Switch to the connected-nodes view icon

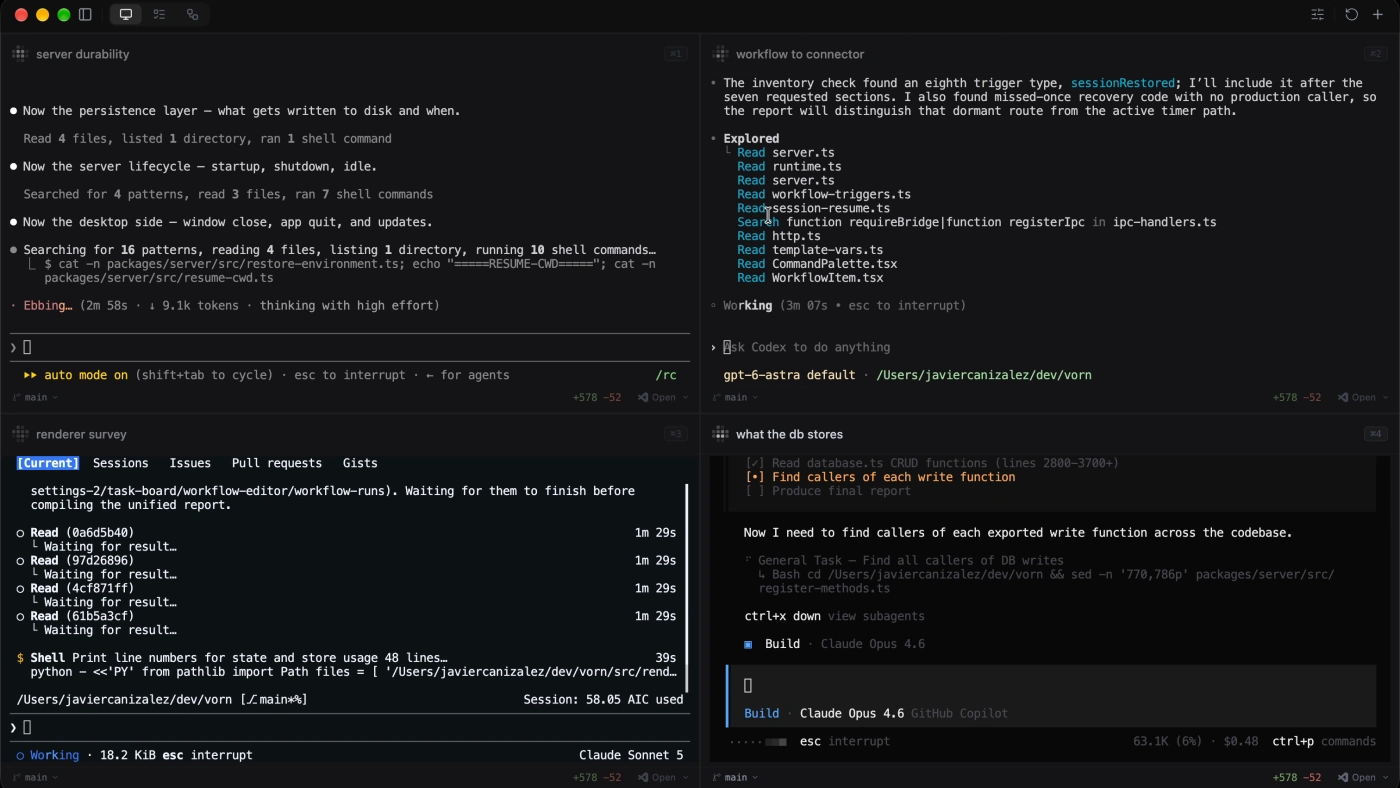click(192, 14)
